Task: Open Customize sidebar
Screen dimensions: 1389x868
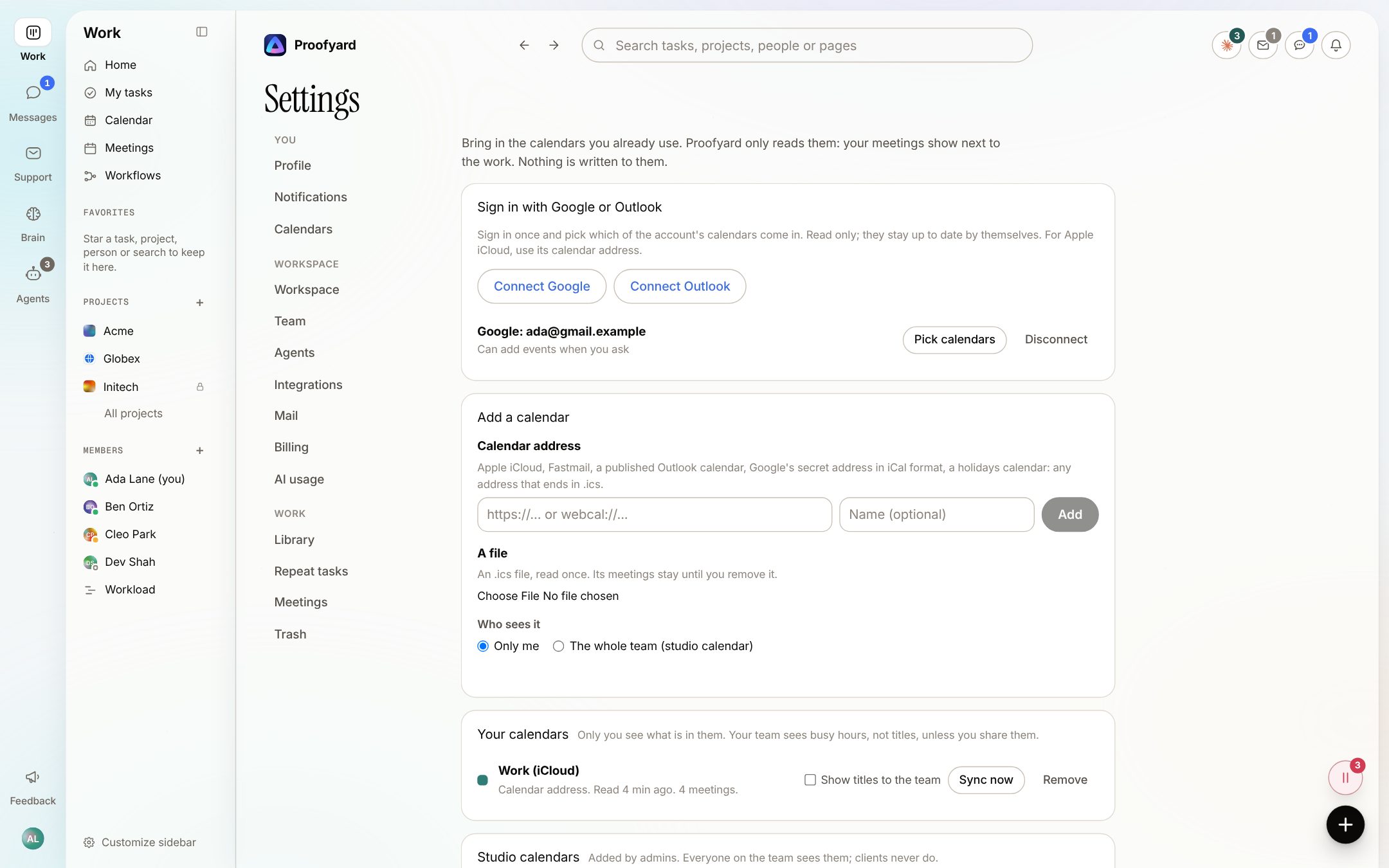Action: (x=140, y=842)
